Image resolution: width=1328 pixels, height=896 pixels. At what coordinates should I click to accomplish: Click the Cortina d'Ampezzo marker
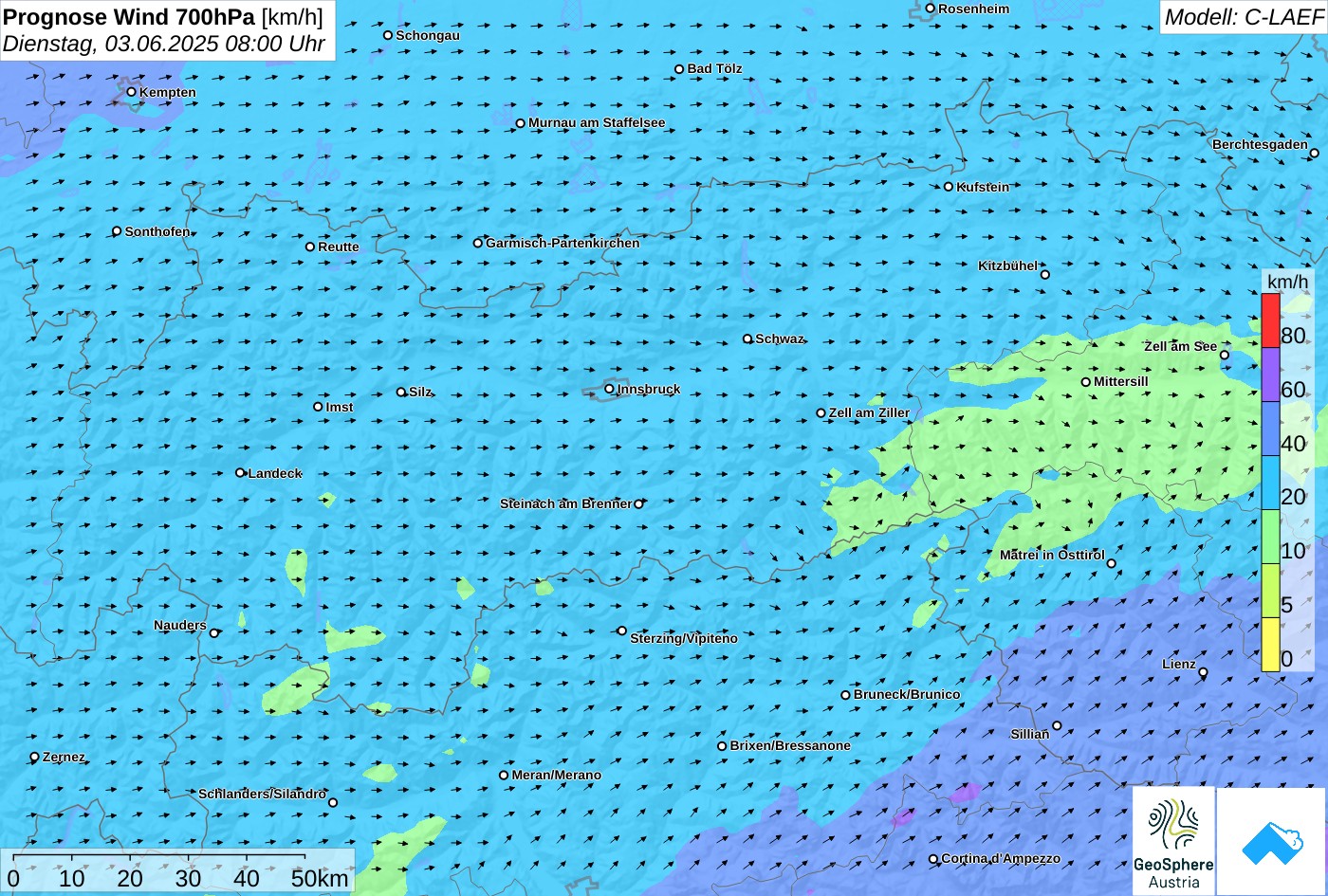932,859
